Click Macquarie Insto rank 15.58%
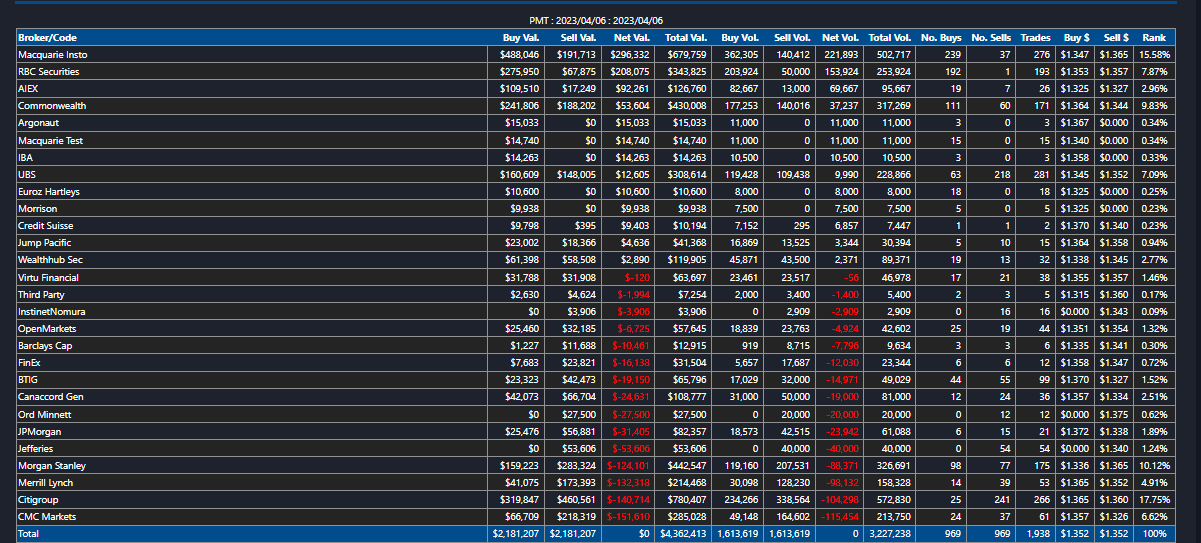This screenshot has height=543, width=1201. (1153, 54)
